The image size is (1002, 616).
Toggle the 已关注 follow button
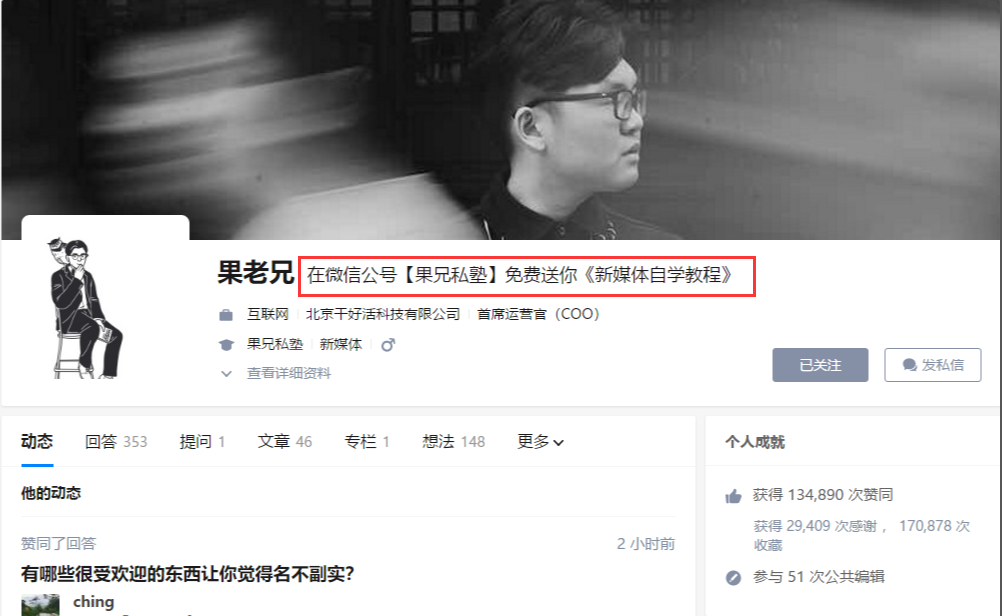point(820,365)
